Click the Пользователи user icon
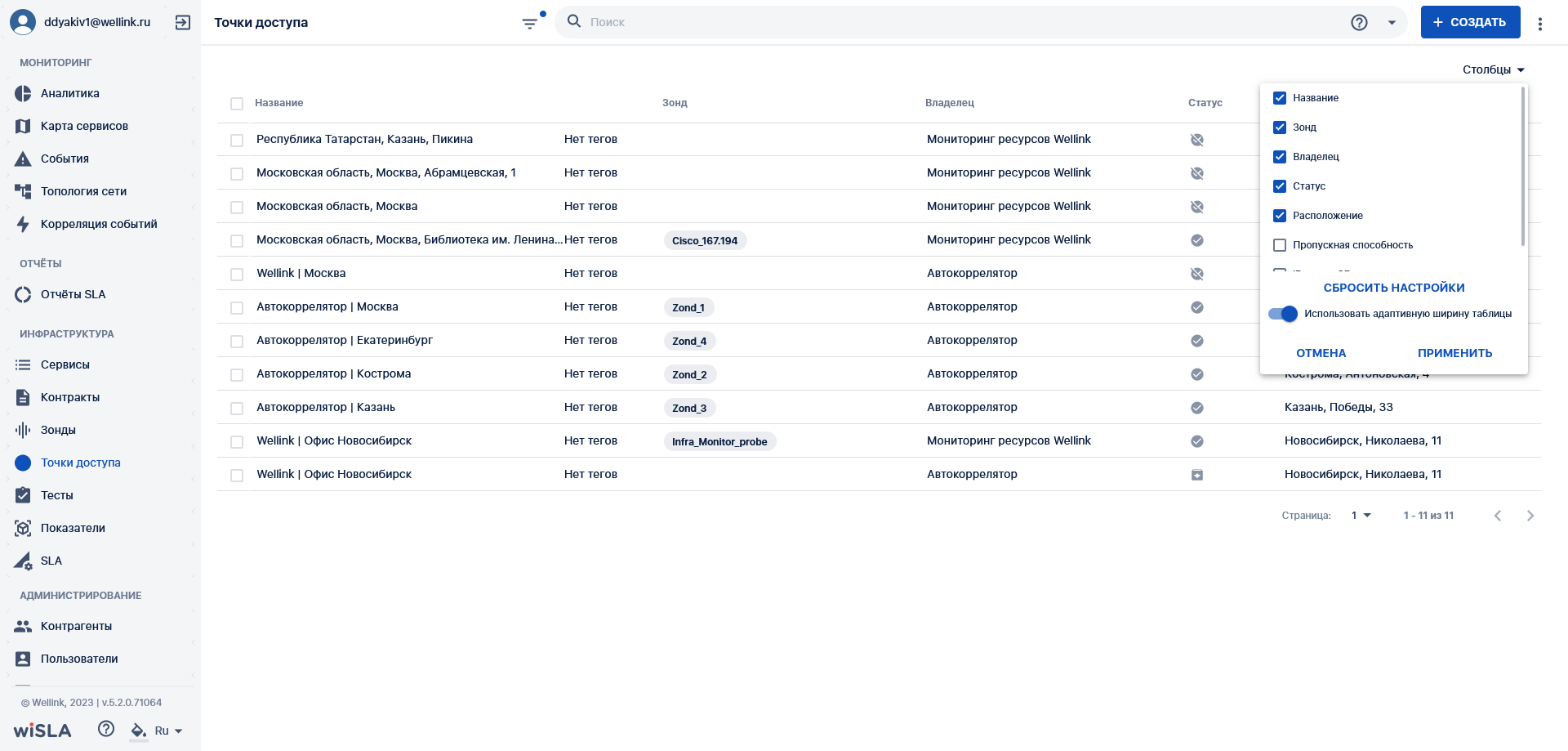This screenshot has height=751, width=1568. [x=23, y=659]
